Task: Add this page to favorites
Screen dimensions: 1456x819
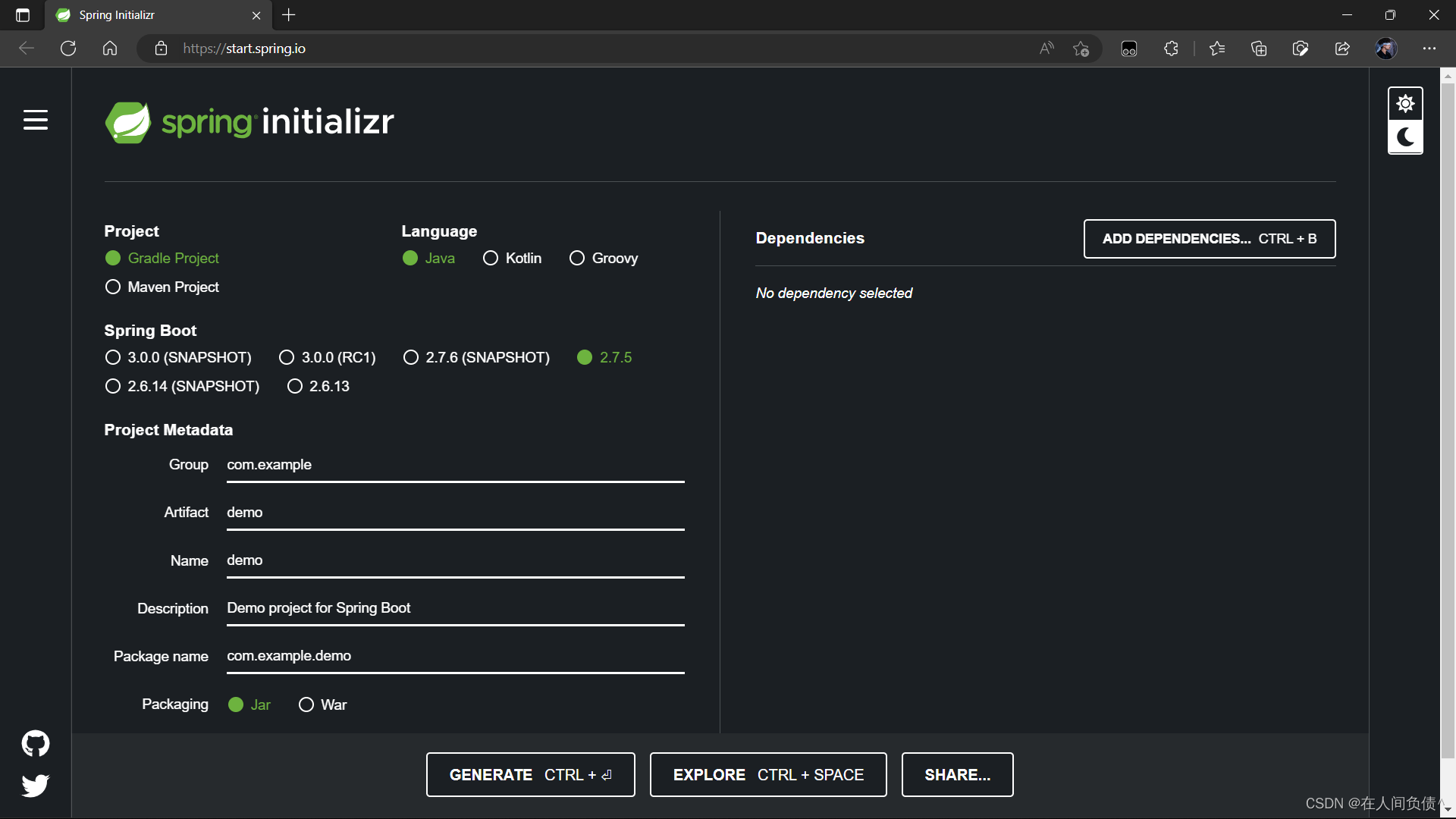Action: (1081, 49)
